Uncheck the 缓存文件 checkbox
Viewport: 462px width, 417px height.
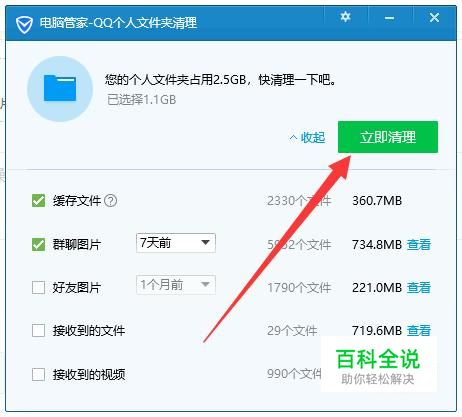point(38,201)
